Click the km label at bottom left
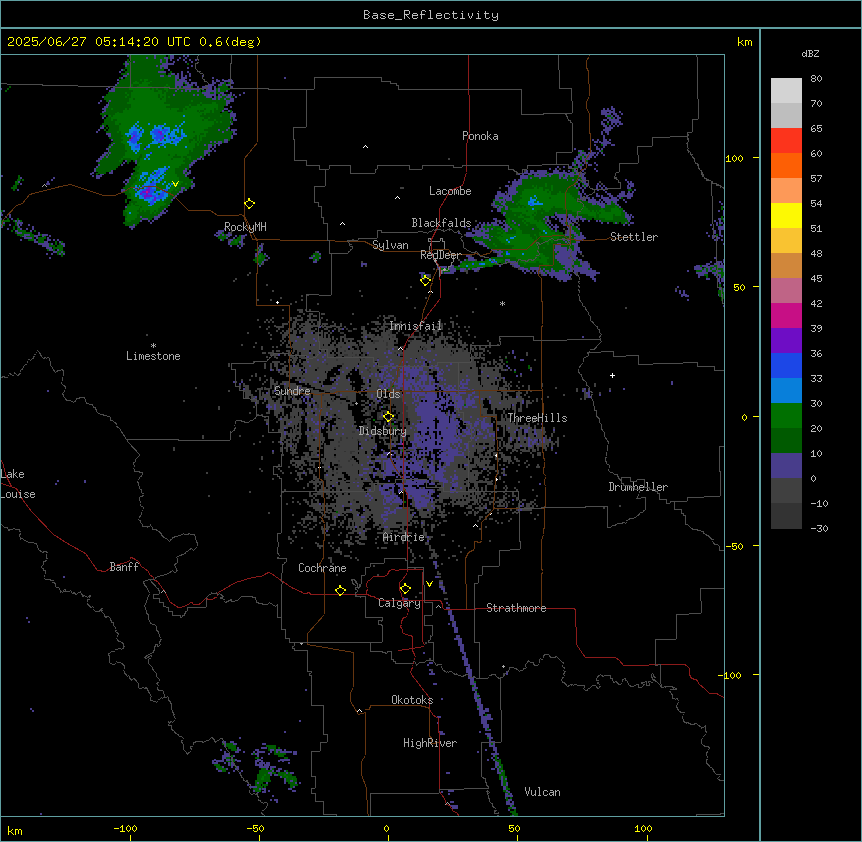This screenshot has height=842, width=862. [x=15, y=831]
